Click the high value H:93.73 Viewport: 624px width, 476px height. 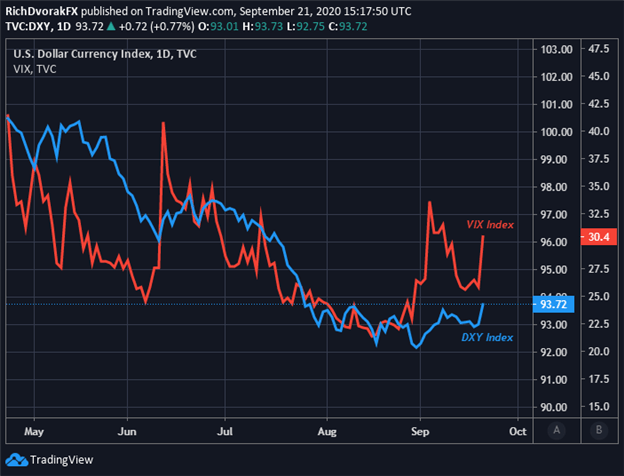(x=262, y=27)
